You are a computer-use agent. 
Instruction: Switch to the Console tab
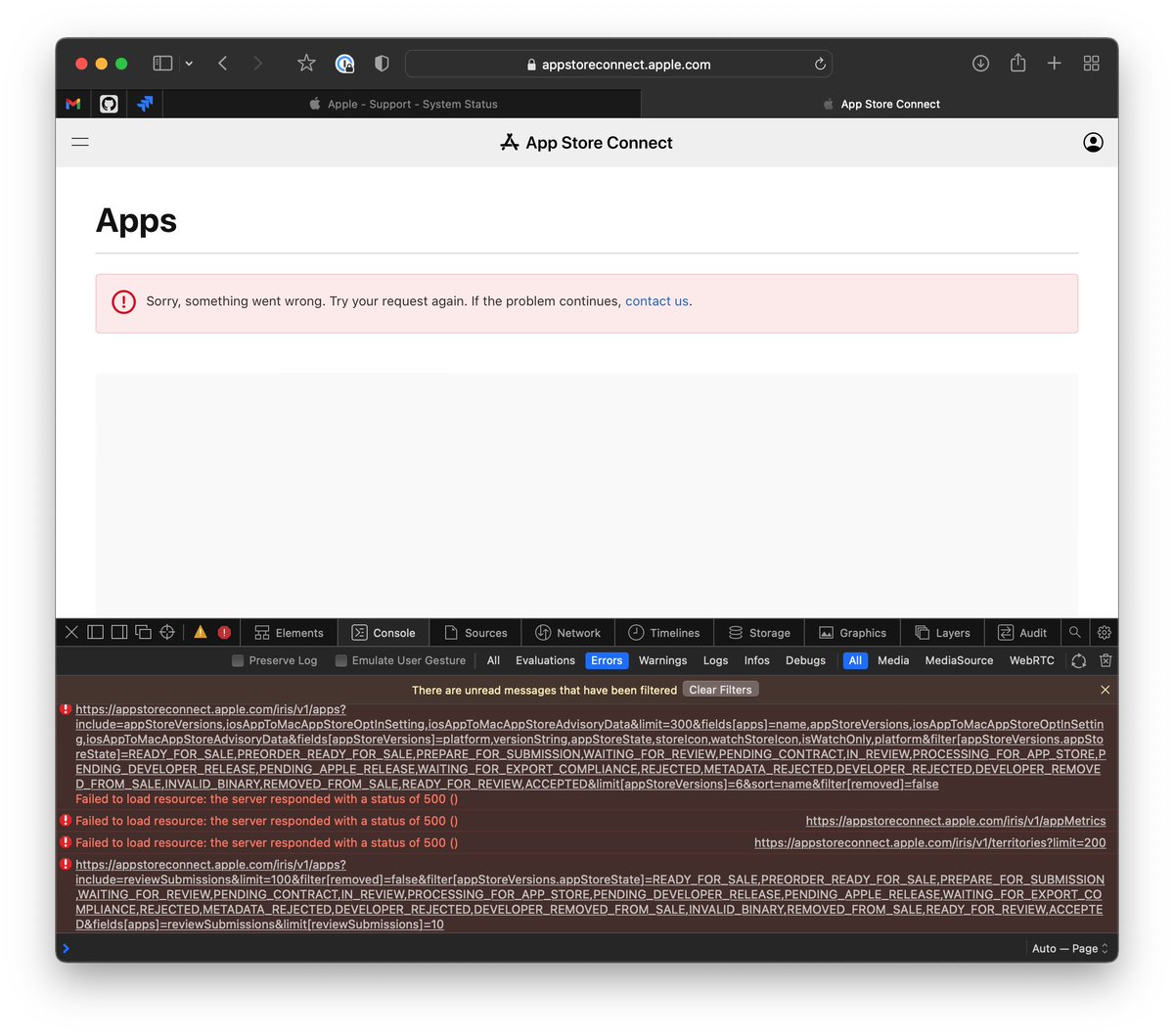coord(384,633)
